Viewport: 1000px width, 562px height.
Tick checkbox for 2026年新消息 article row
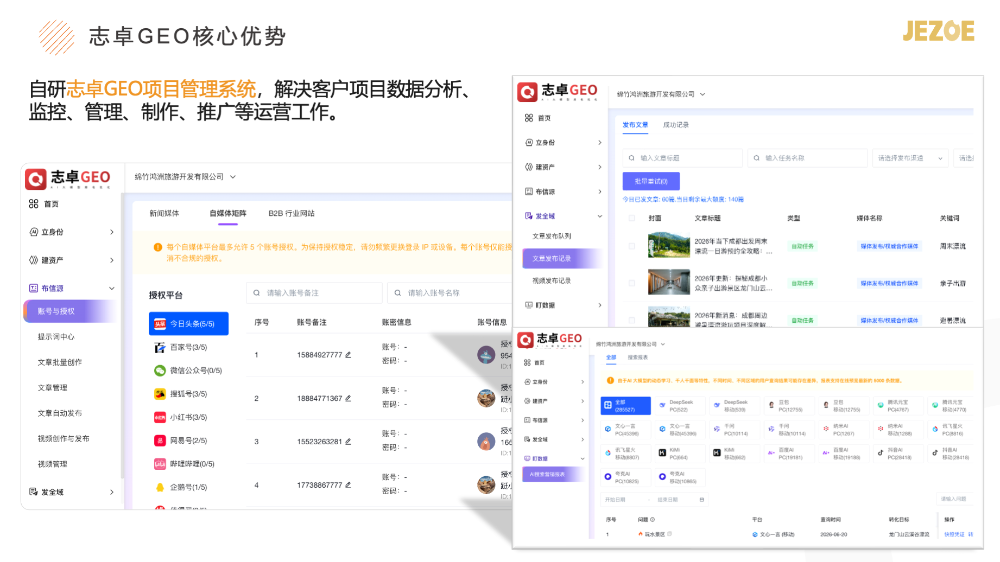pyautogui.click(x=632, y=320)
